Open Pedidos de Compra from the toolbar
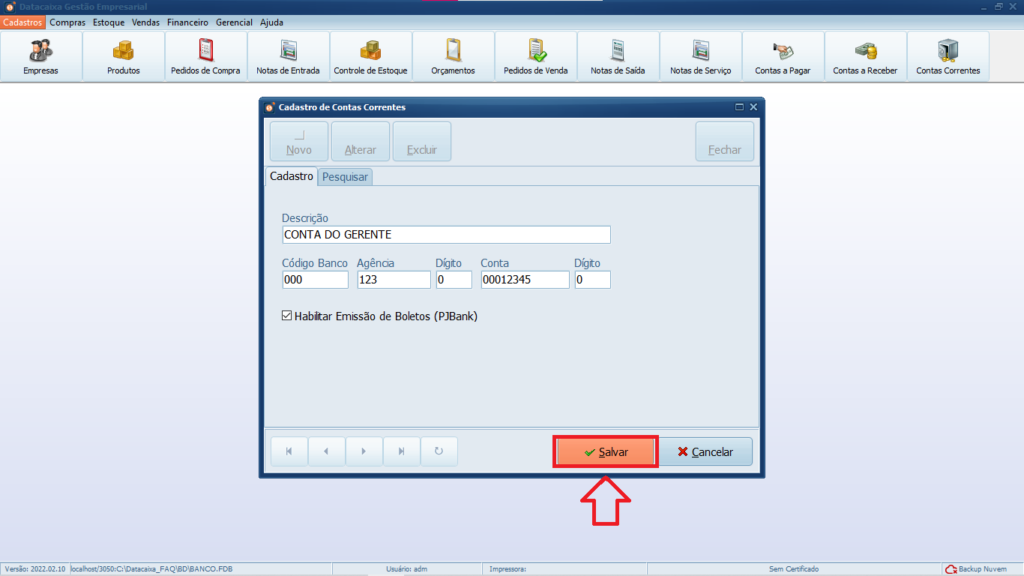 coord(206,56)
